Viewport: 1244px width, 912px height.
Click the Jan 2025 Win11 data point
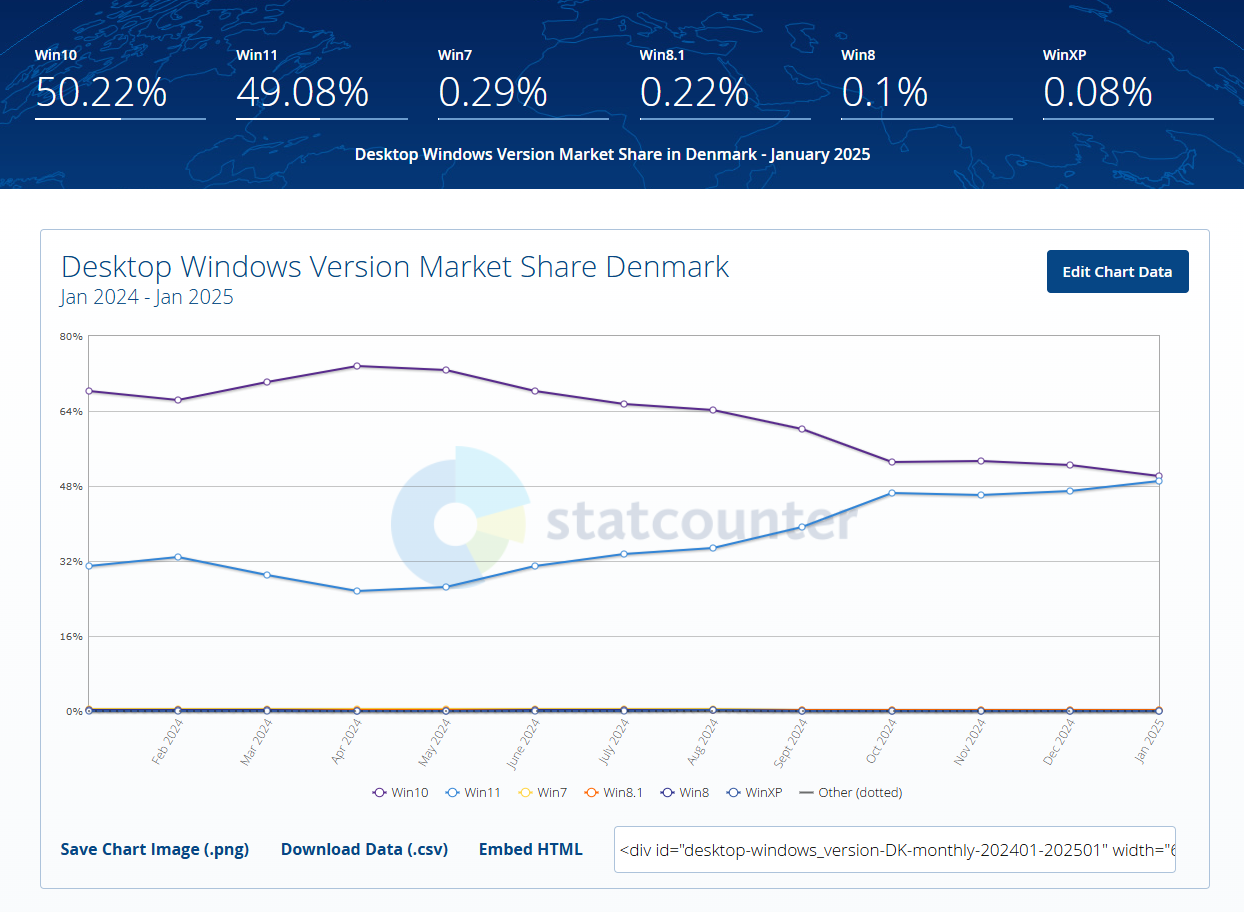(x=1157, y=481)
